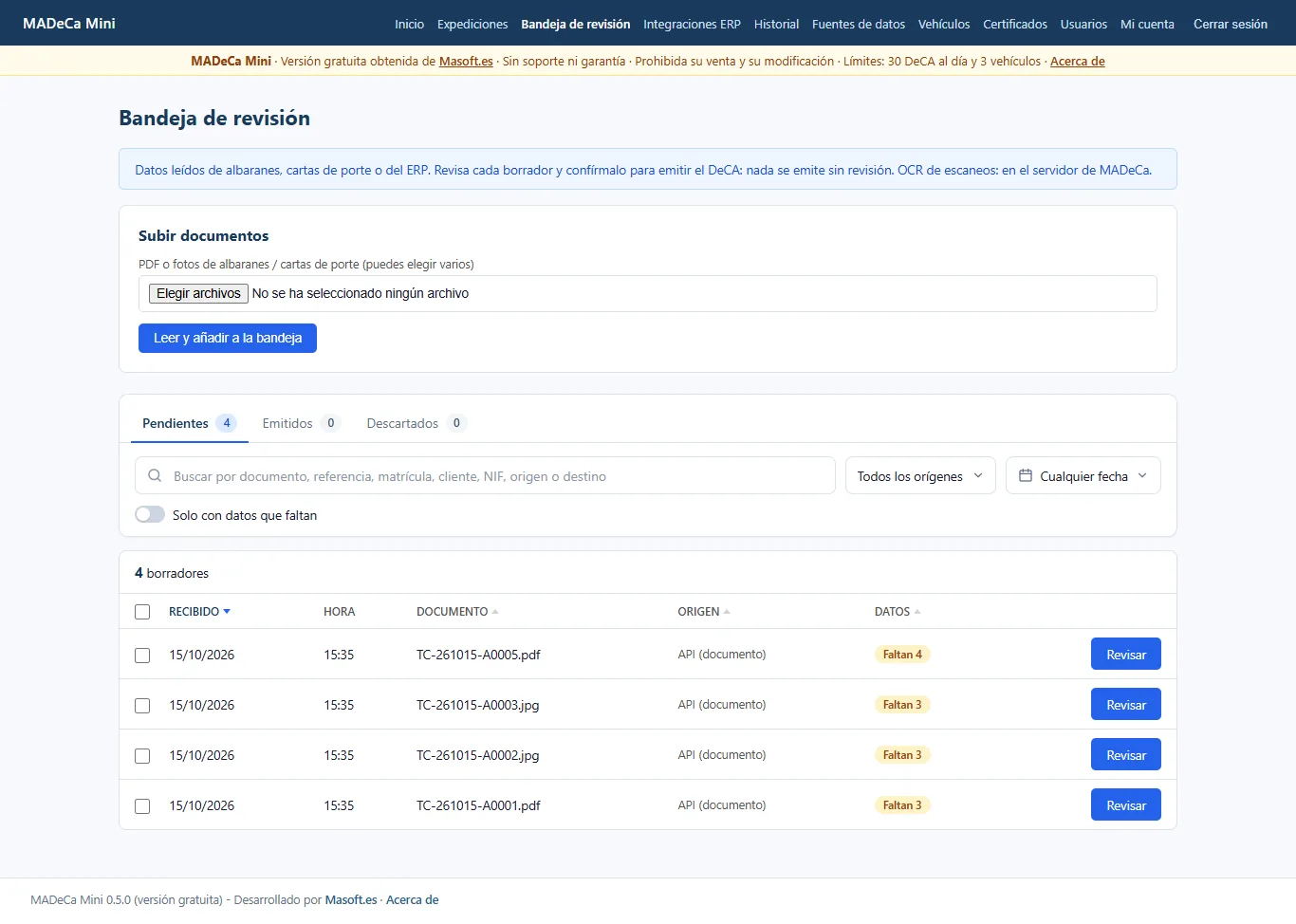Click the Elegir archivos file chooser button
The width and height of the screenshot is (1296, 924).
point(198,293)
